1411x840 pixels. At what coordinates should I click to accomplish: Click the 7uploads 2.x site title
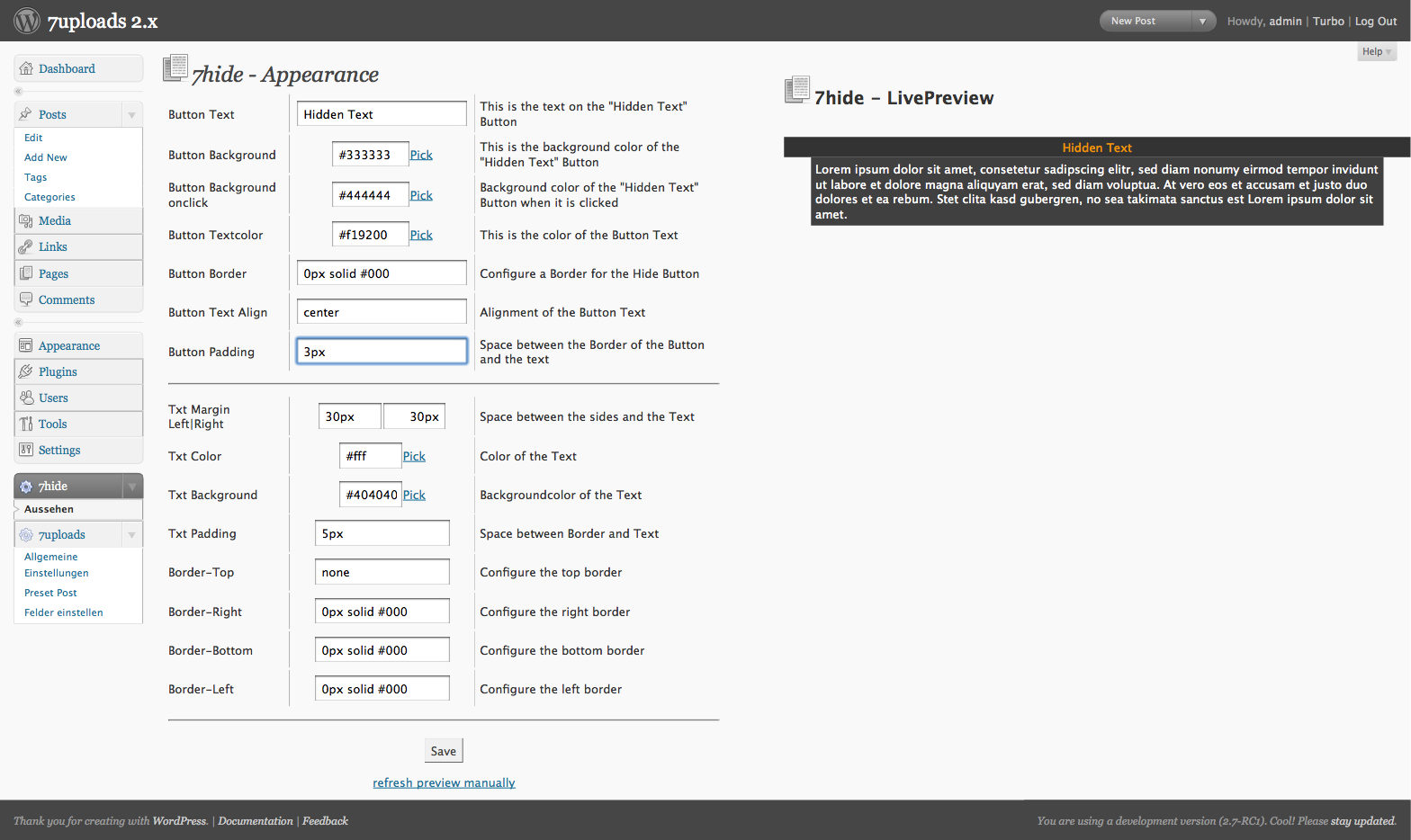click(103, 22)
